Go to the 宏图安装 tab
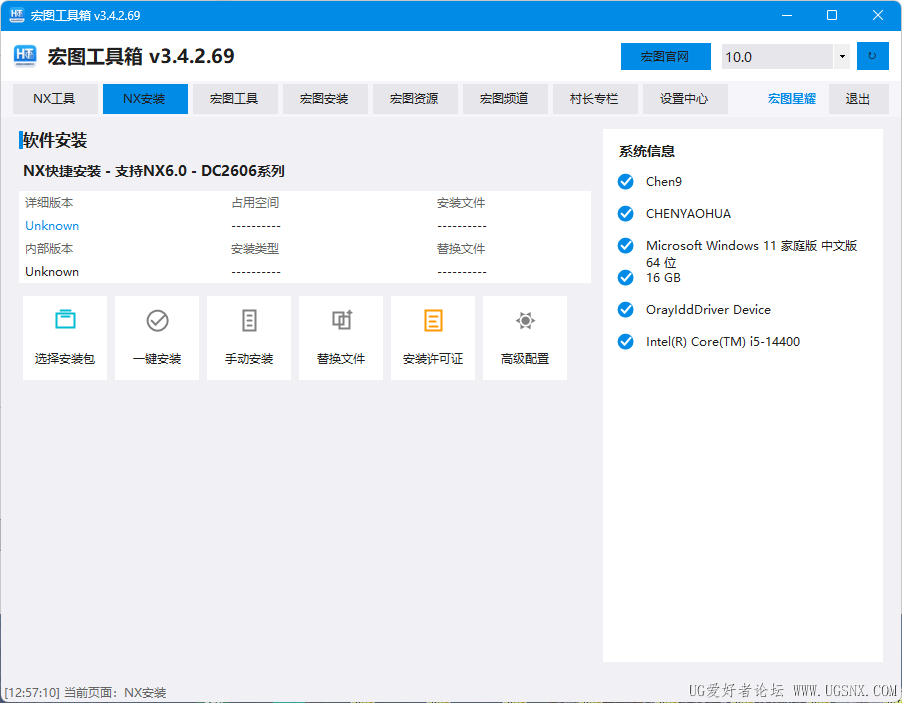 pos(325,99)
